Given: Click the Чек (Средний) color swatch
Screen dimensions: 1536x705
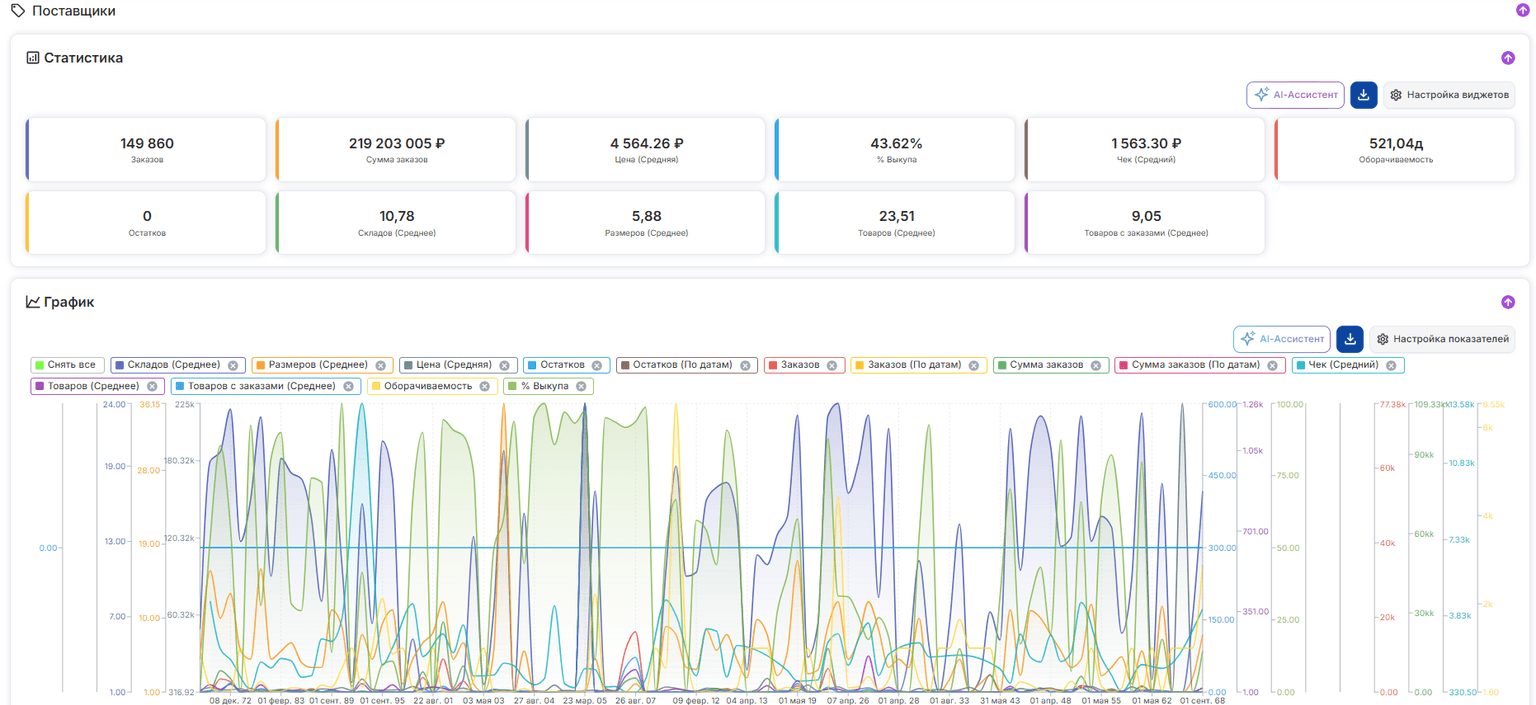Looking at the screenshot, I should (x=1301, y=366).
